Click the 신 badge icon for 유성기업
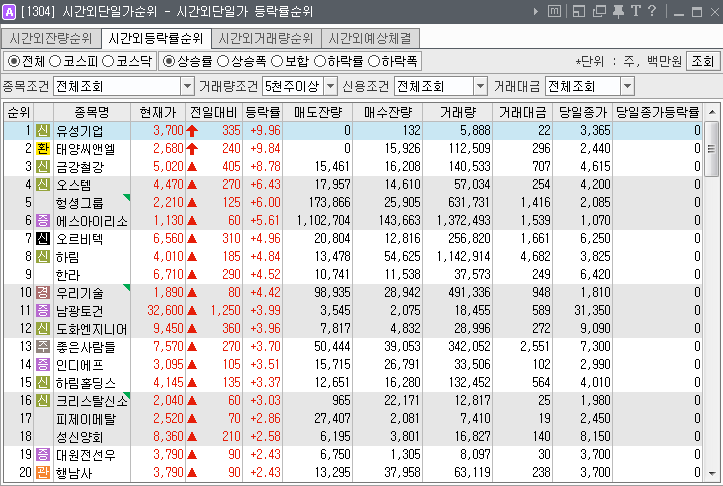The height and width of the screenshot is (486, 723). pyautogui.click(x=43, y=130)
